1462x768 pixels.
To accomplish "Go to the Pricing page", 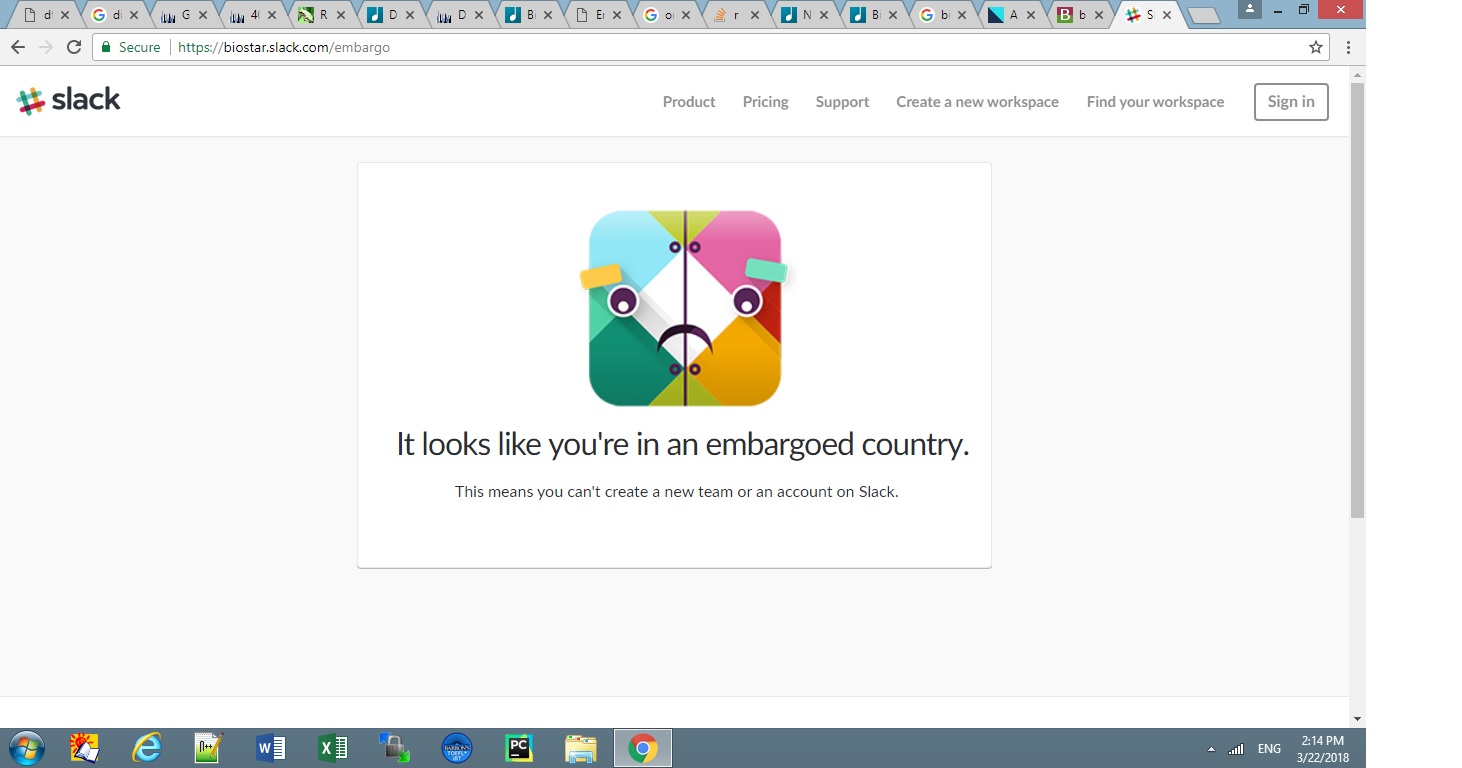I will (766, 102).
